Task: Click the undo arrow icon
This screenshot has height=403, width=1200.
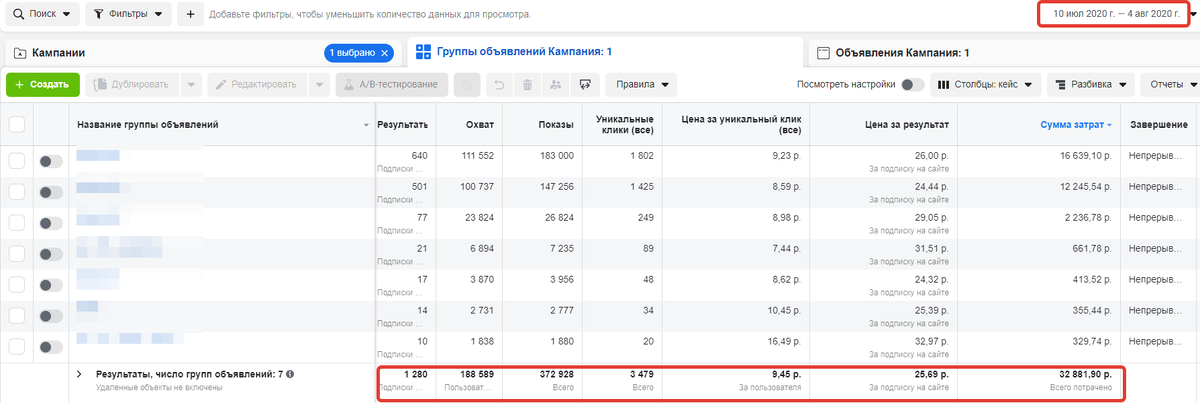Action: [500, 84]
